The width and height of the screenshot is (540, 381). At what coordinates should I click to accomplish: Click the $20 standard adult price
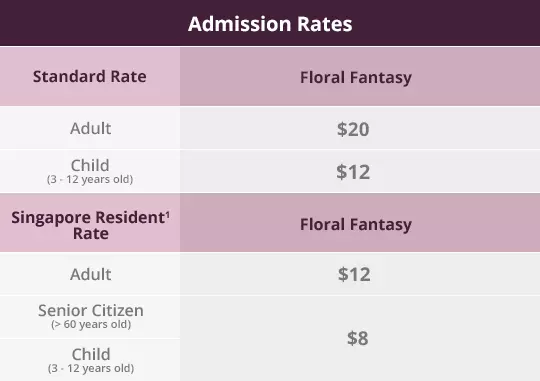[353, 129]
